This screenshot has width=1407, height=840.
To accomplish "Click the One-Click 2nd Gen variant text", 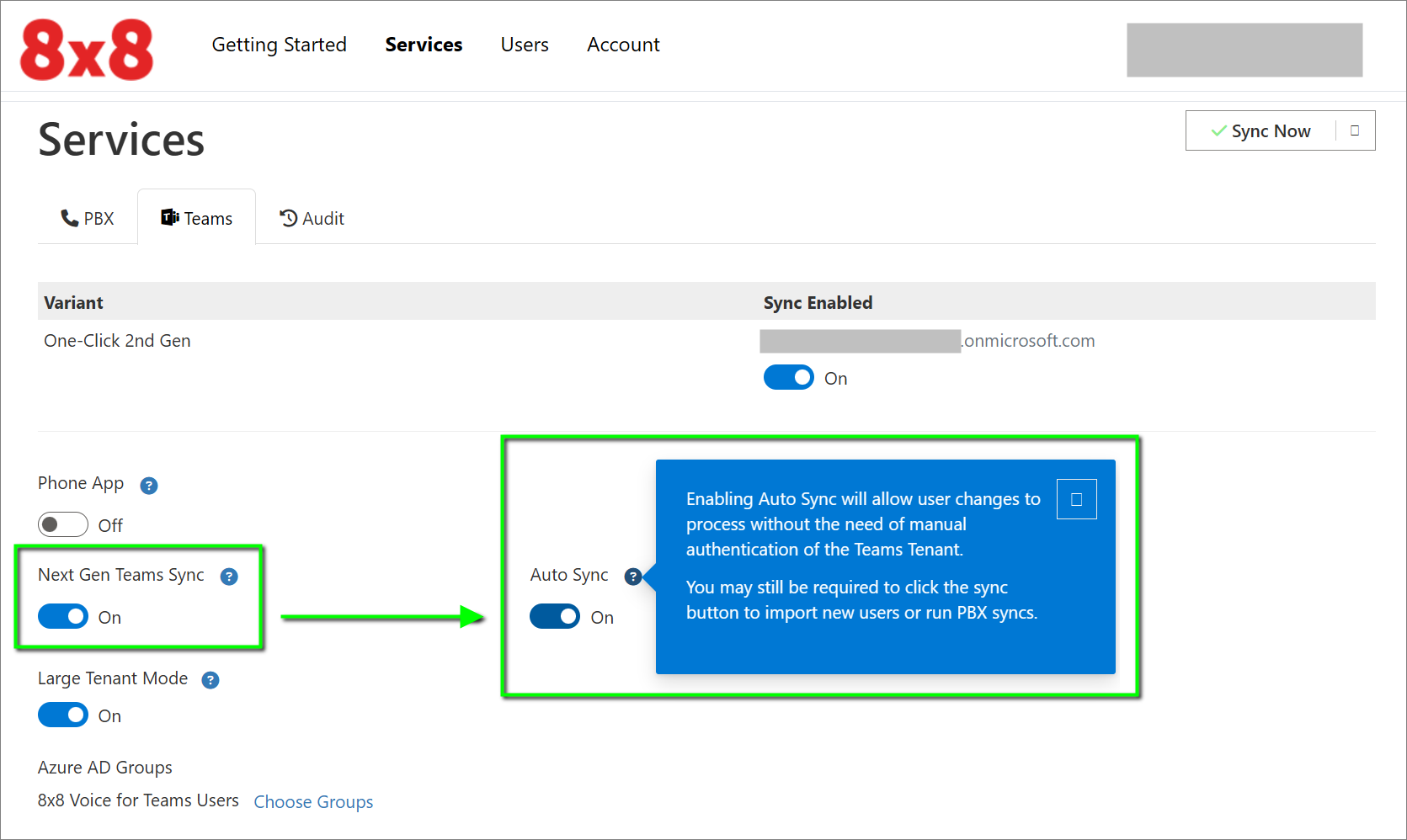I will pyautogui.click(x=117, y=341).
